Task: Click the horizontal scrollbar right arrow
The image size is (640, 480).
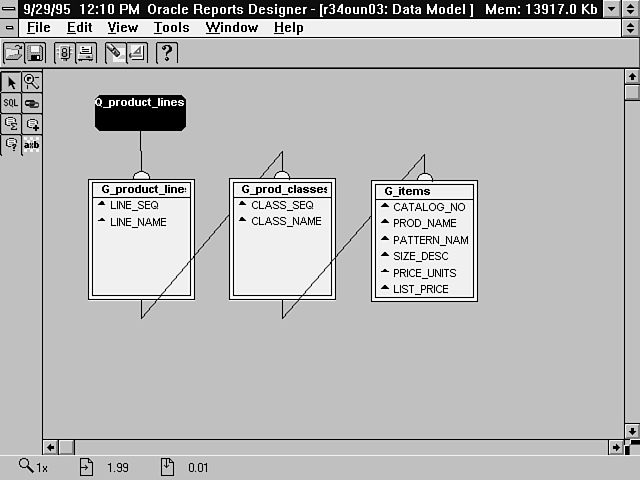Action: (x=612, y=446)
